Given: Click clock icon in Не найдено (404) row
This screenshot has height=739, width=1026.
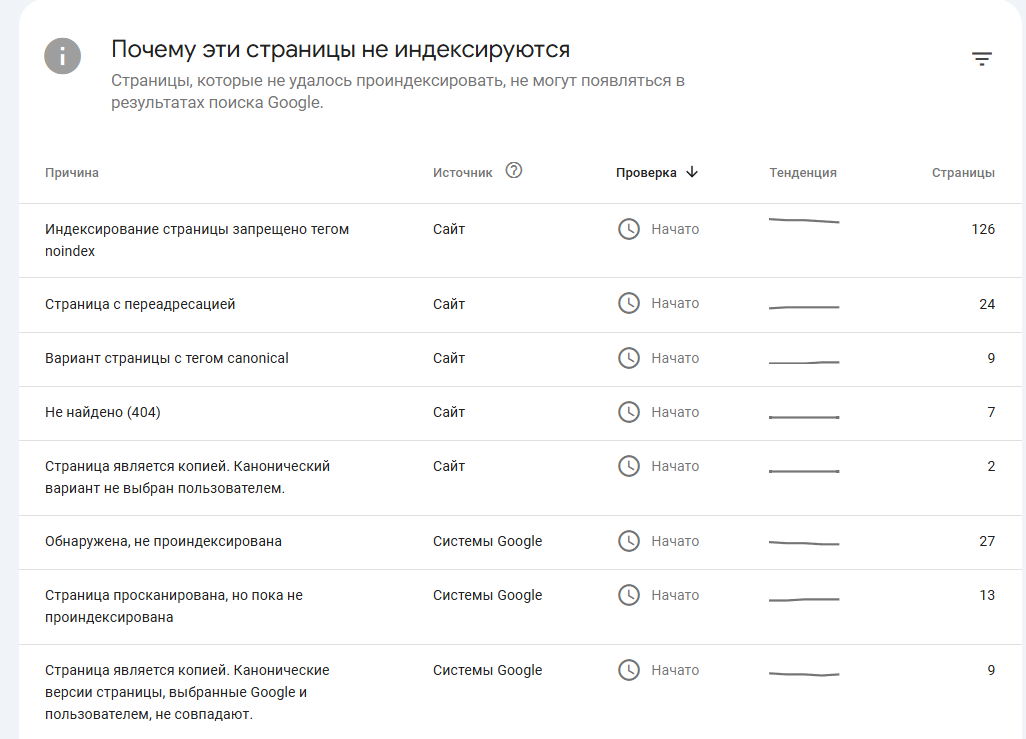Looking at the screenshot, I should 629,412.
